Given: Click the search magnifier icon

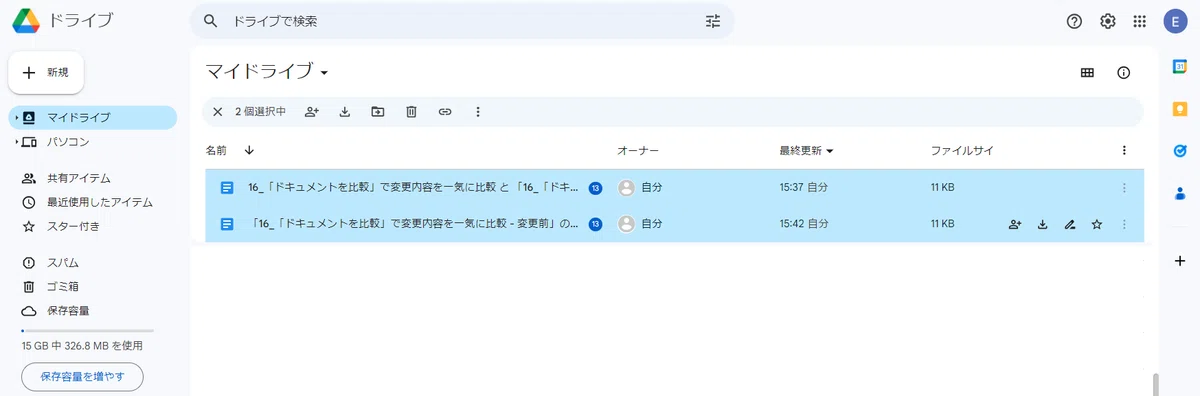Looking at the screenshot, I should tap(210, 21).
